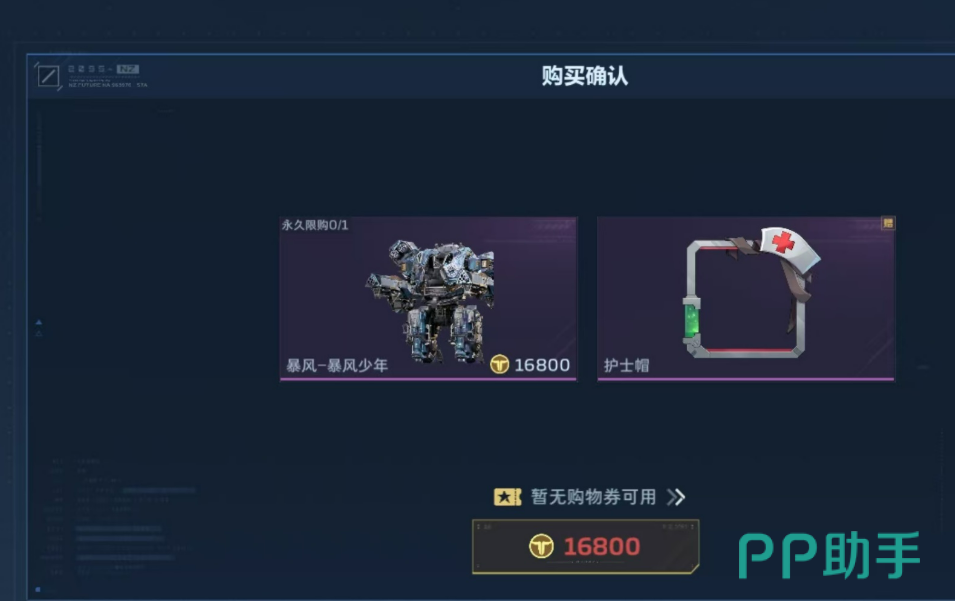Expand coupons via double chevron arrow
955x601 pixels.
[x=676, y=497]
